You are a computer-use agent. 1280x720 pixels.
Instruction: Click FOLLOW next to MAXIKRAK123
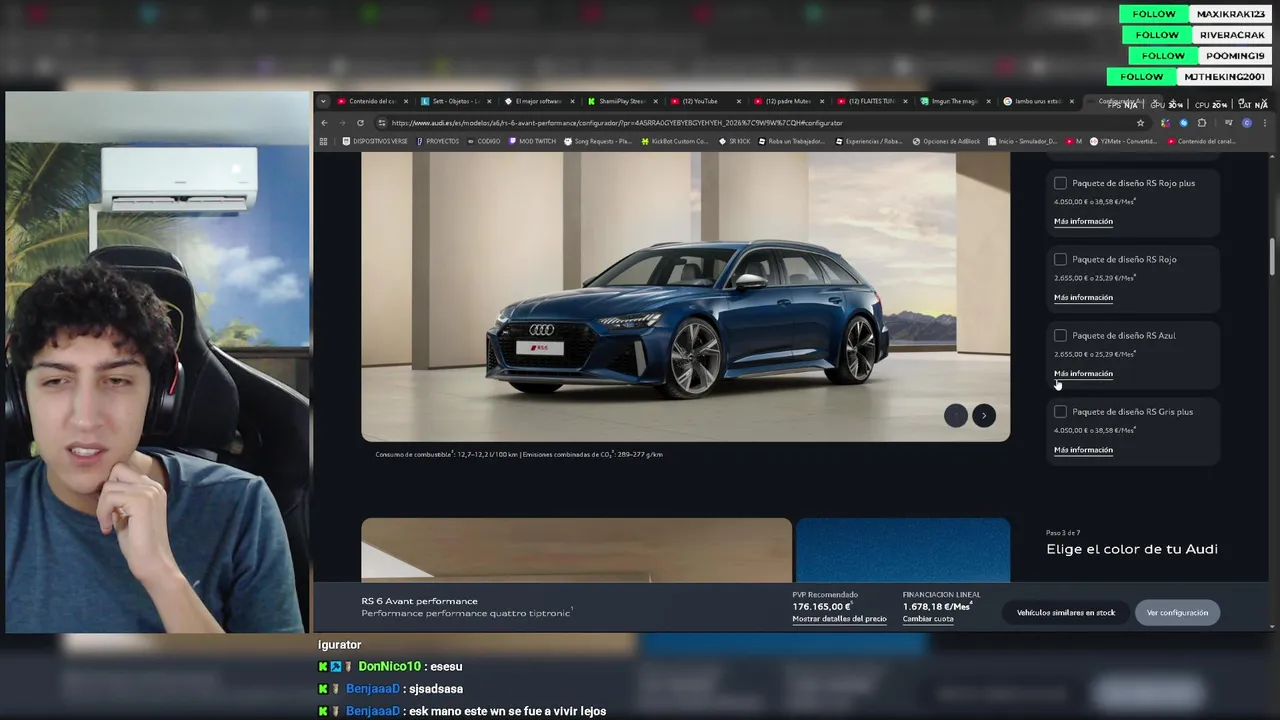pyautogui.click(x=1154, y=14)
